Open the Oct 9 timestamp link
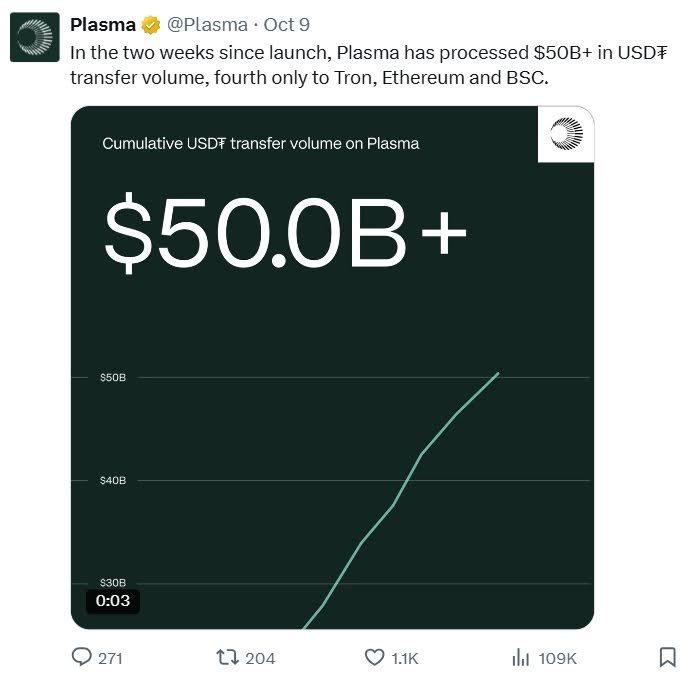Screen dimensions: 687x683 pyautogui.click(x=286, y=25)
